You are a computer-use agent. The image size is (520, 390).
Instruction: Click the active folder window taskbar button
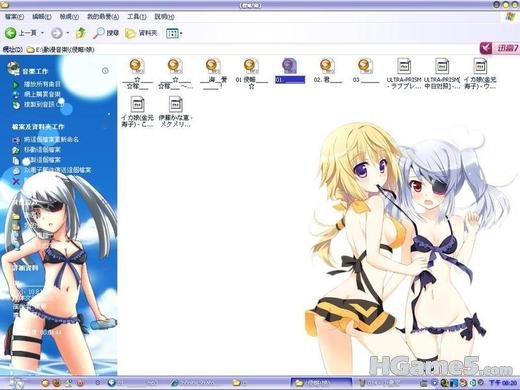tap(321, 383)
